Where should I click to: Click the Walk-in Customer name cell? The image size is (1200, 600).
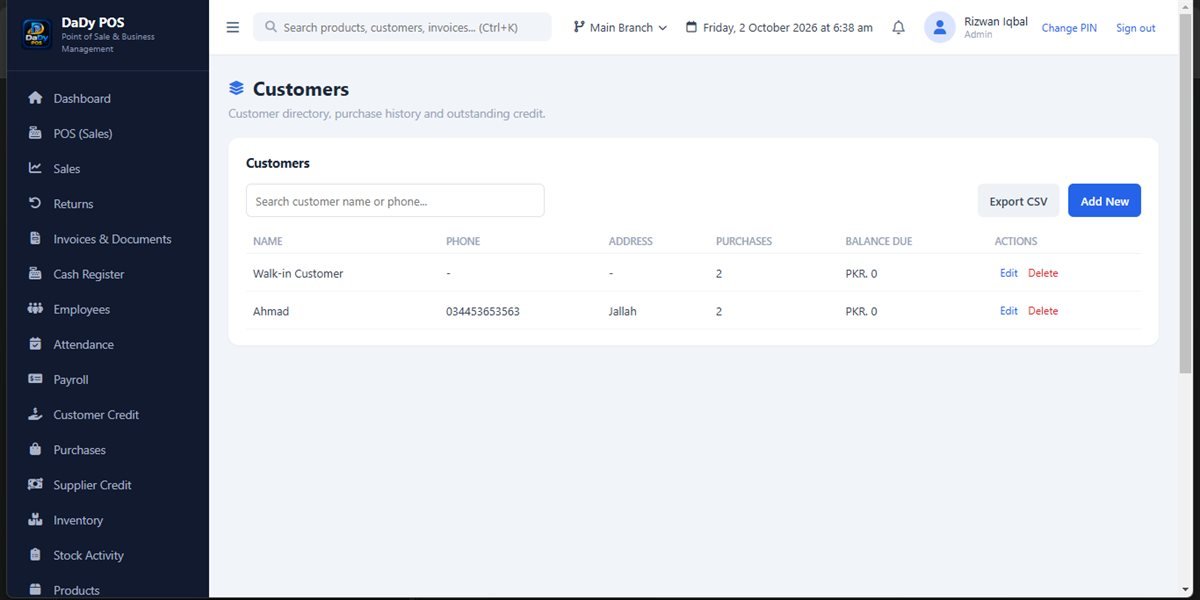tap(298, 273)
